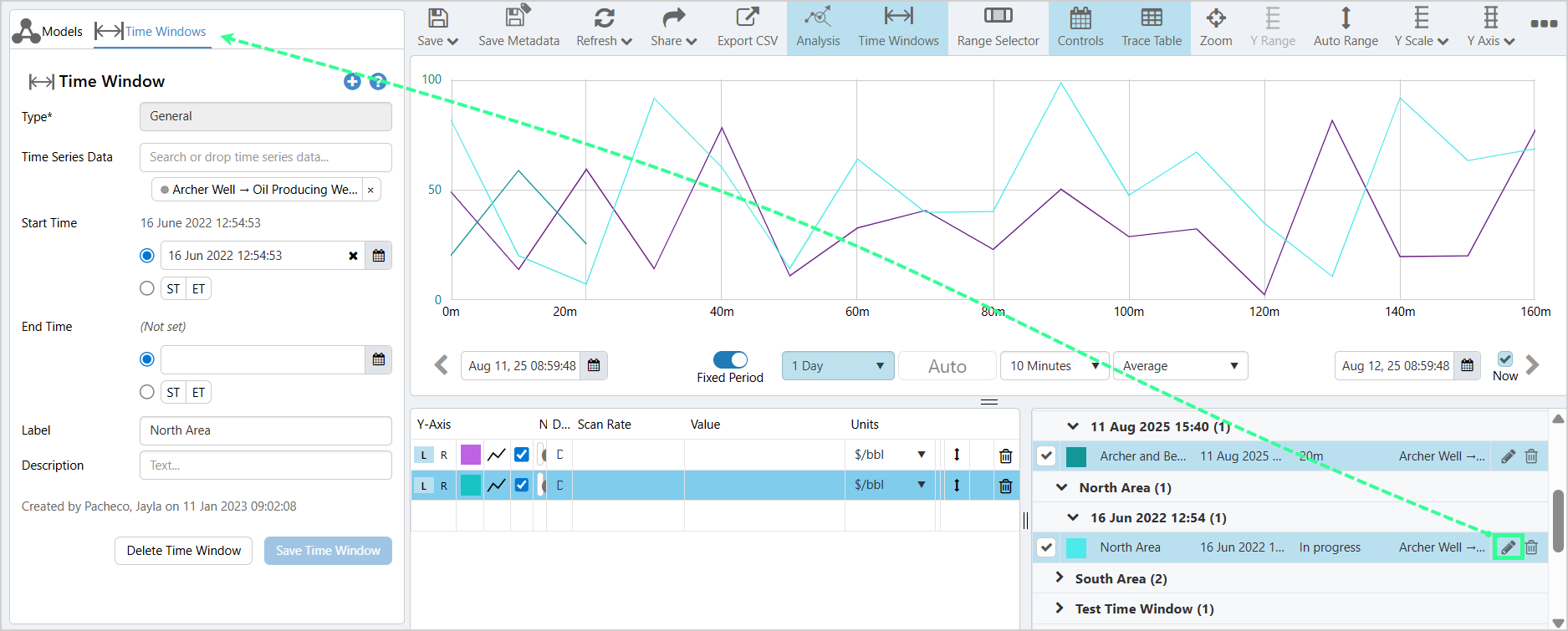The height and width of the screenshot is (631, 1568).
Task: Switch to the Models tab
Action: 48,31
